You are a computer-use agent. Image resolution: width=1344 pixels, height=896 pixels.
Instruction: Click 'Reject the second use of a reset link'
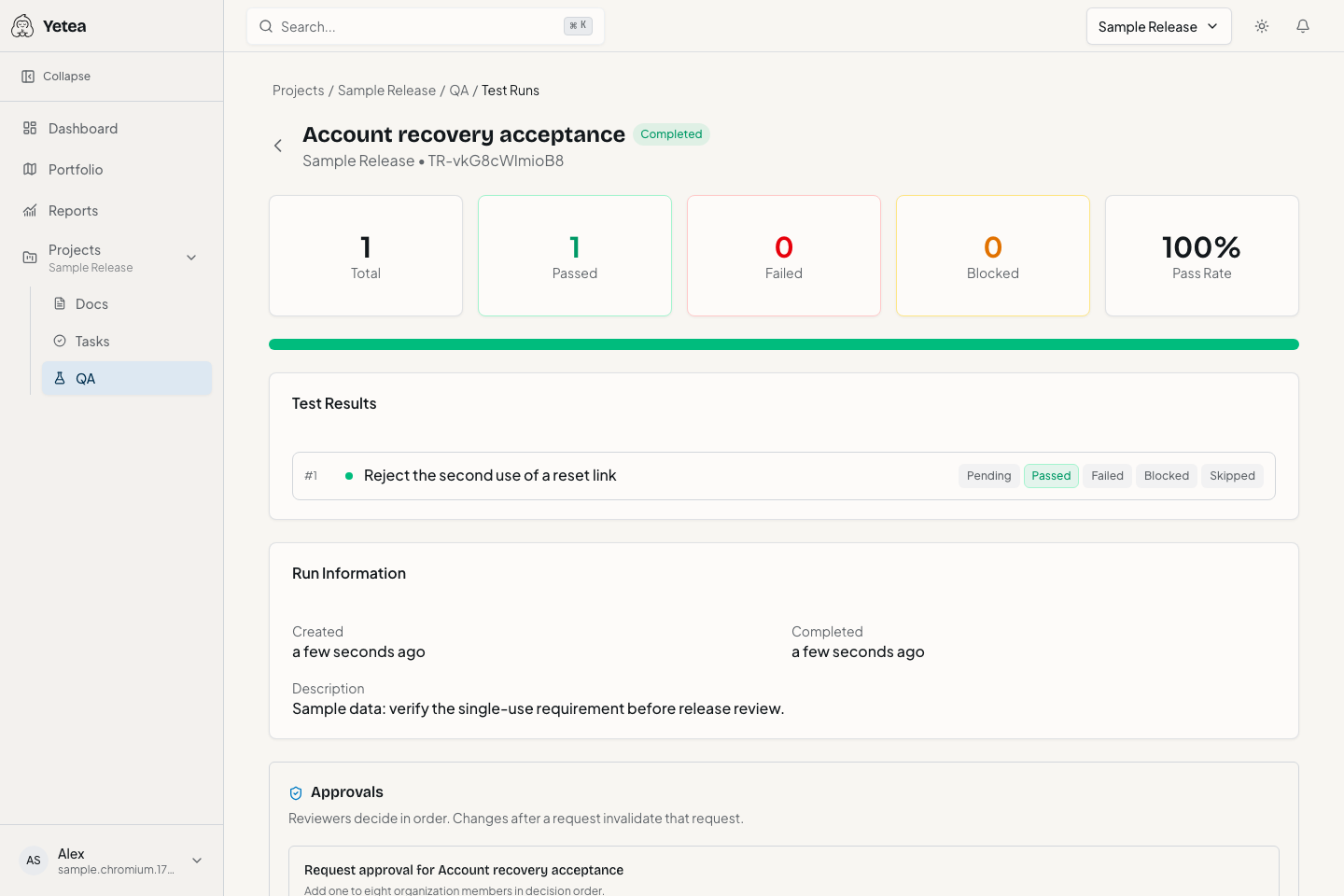click(490, 476)
